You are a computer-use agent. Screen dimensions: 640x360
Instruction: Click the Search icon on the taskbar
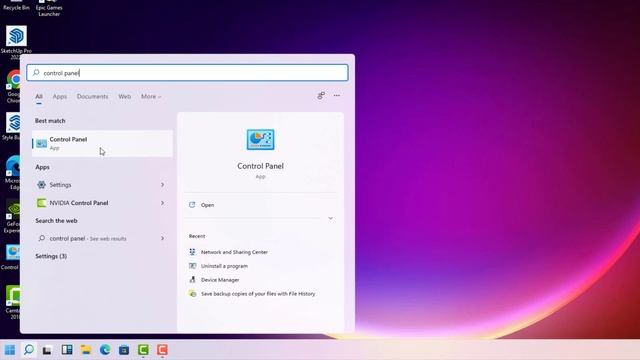tap(29, 350)
